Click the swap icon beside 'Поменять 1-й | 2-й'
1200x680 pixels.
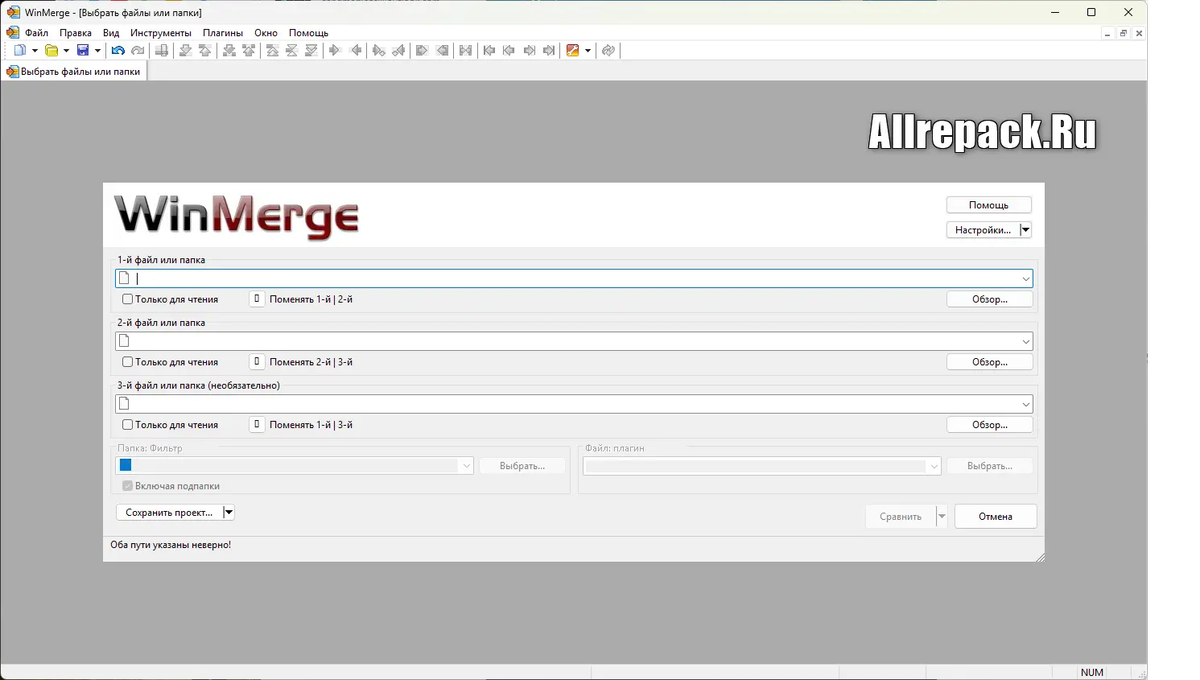click(x=257, y=299)
